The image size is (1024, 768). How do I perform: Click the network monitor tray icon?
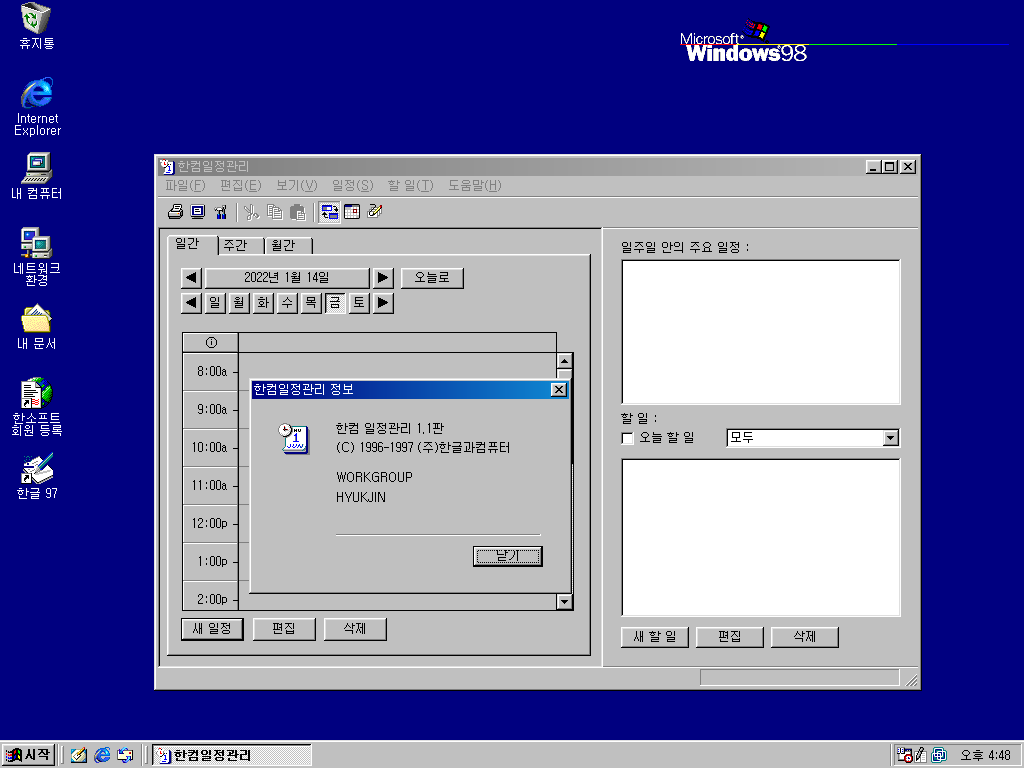tap(939, 755)
